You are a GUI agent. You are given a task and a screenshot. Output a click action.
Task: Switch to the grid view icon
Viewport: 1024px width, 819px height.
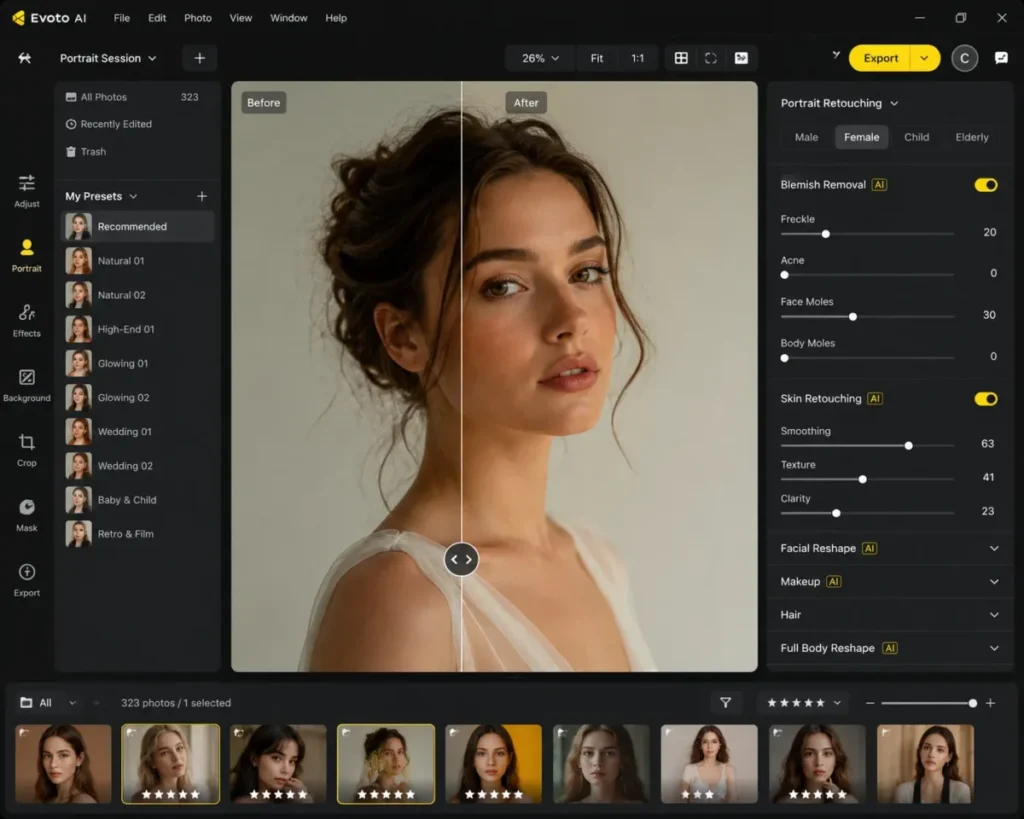click(681, 58)
